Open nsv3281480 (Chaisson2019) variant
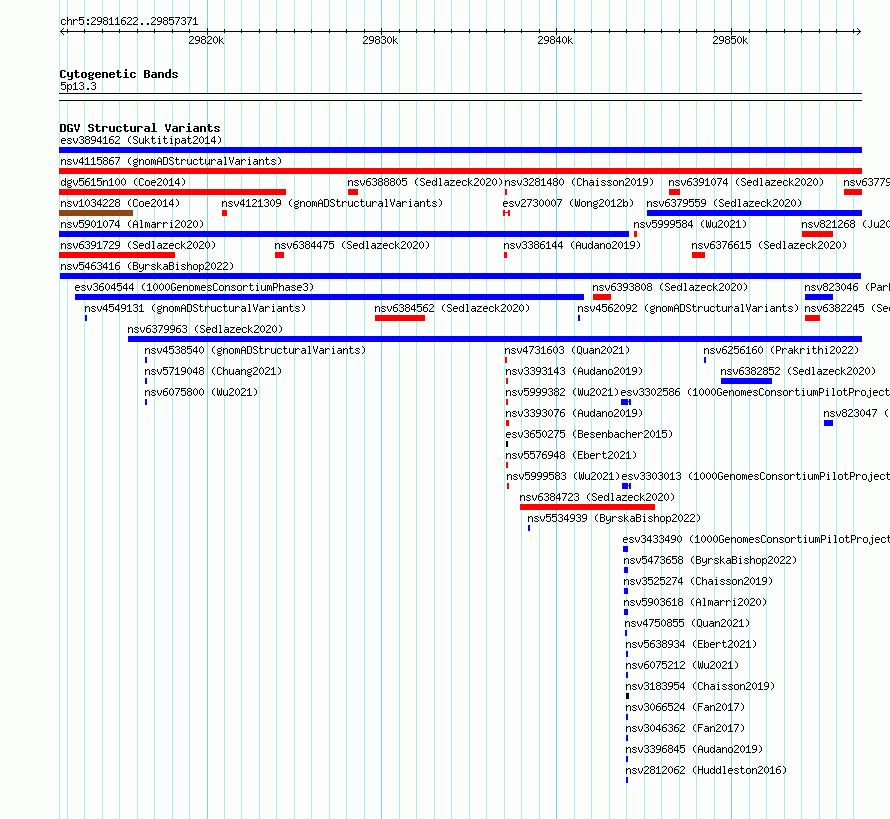Screen dimensions: 890x819 tap(579, 182)
